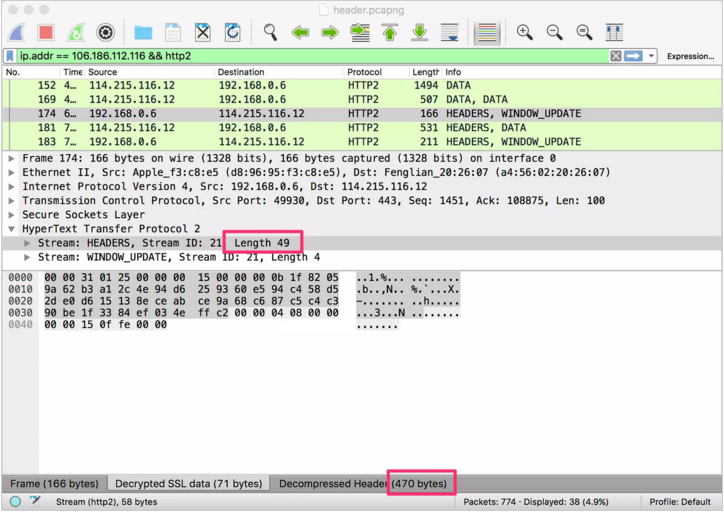
Task: Zoom in on packet text
Action: pos(525,33)
